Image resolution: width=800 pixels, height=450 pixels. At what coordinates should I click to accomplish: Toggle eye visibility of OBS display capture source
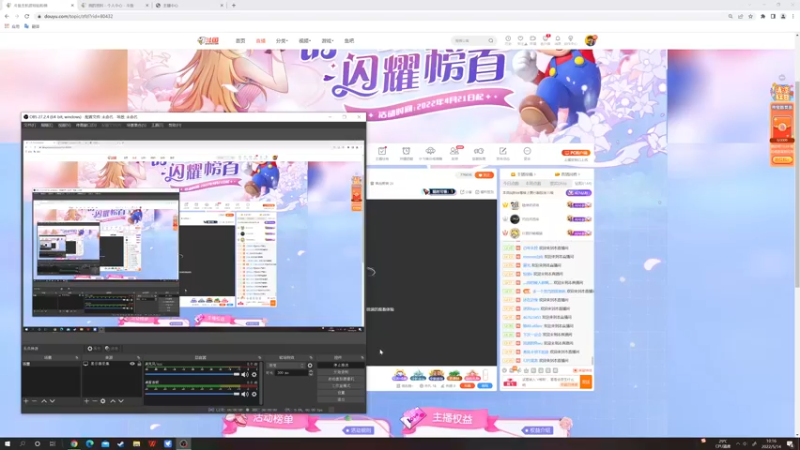[x=132, y=364]
